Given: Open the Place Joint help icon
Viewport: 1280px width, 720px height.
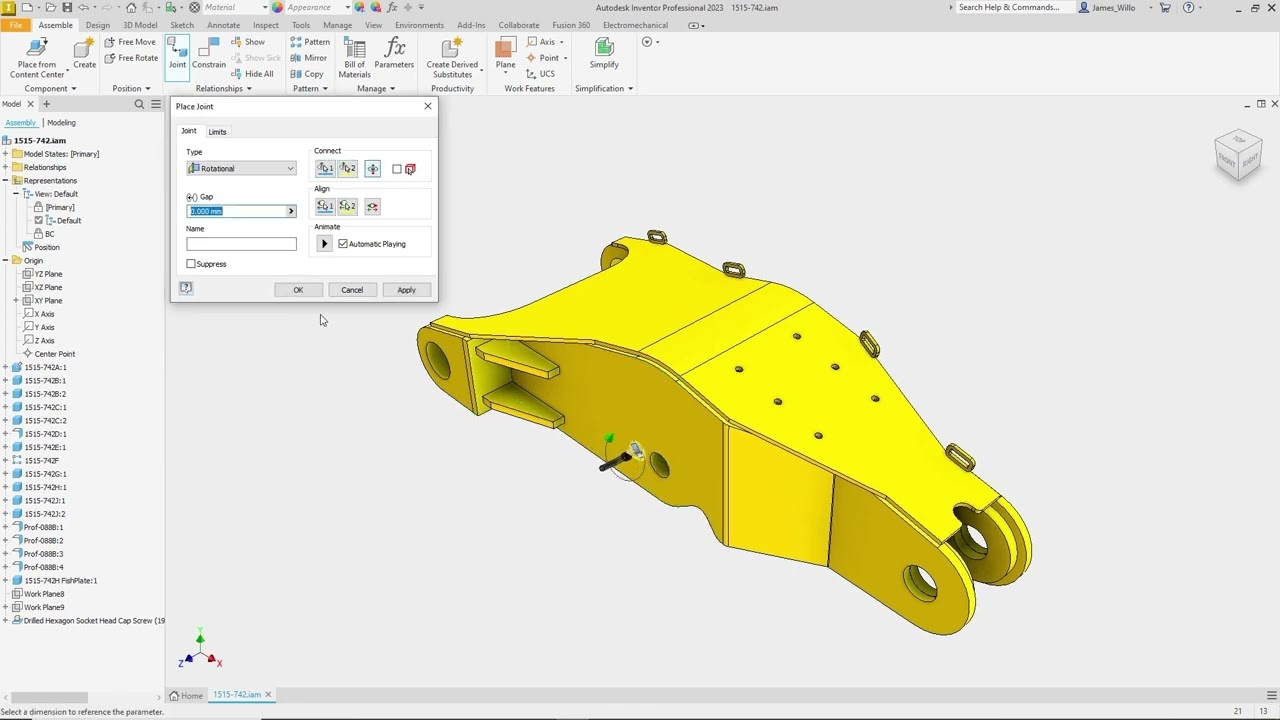Looking at the screenshot, I should (x=186, y=288).
